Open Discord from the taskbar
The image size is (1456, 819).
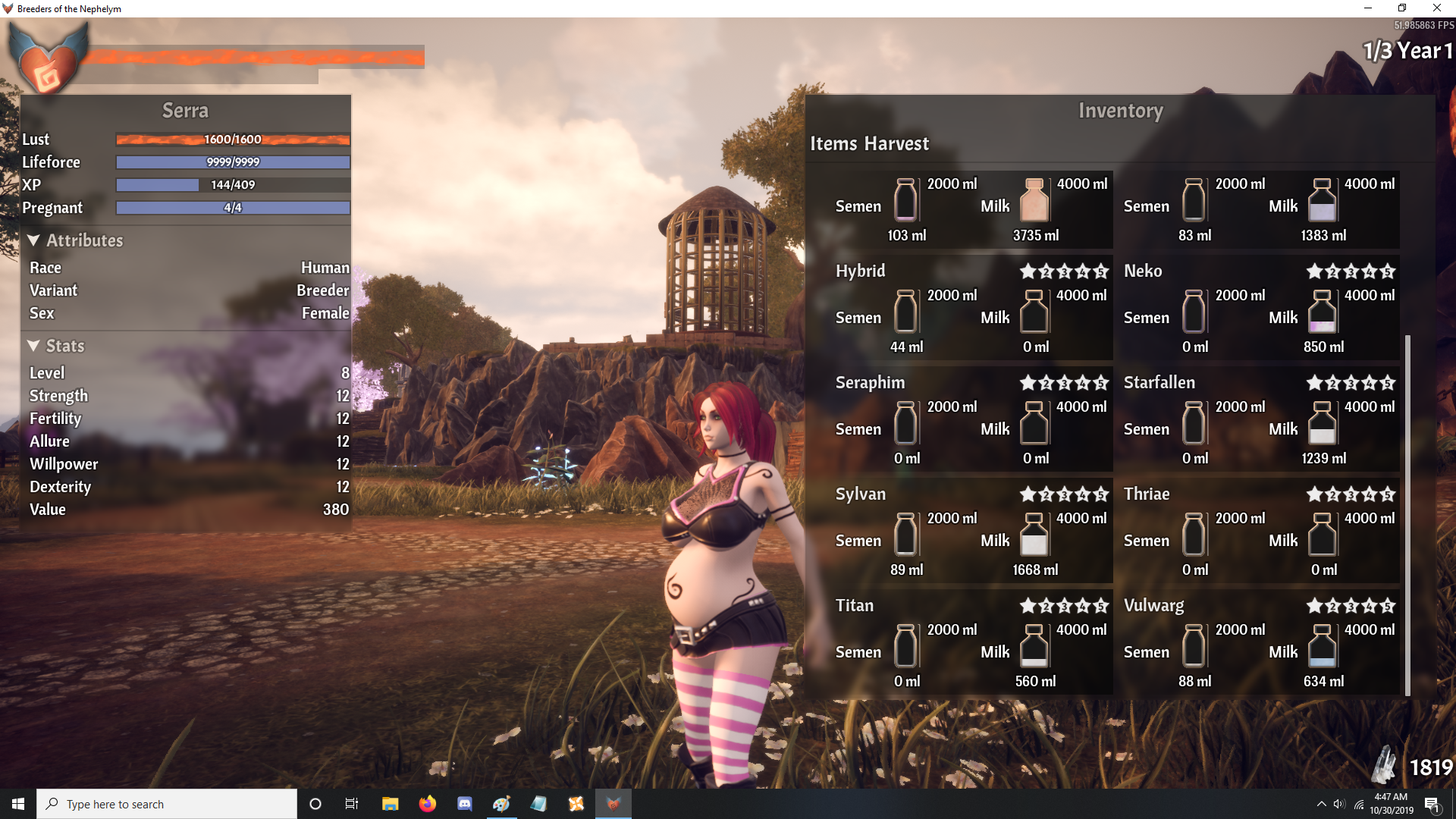pos(465,804)
